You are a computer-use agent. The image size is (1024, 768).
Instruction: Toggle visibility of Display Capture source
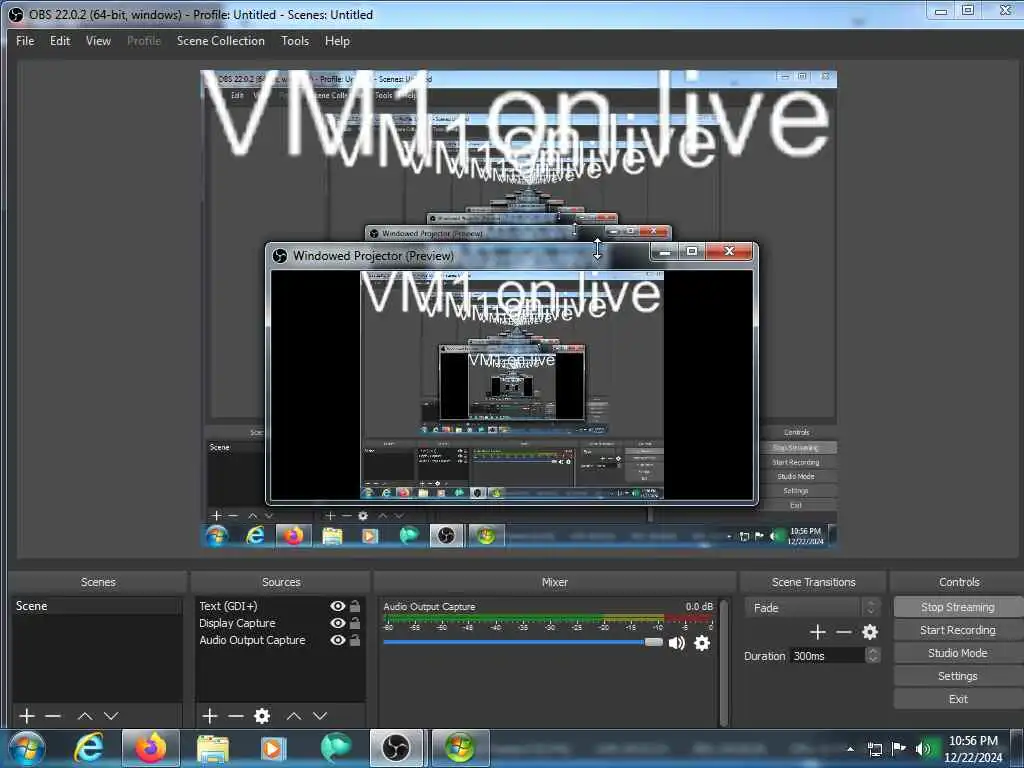(x=338, y=623)
